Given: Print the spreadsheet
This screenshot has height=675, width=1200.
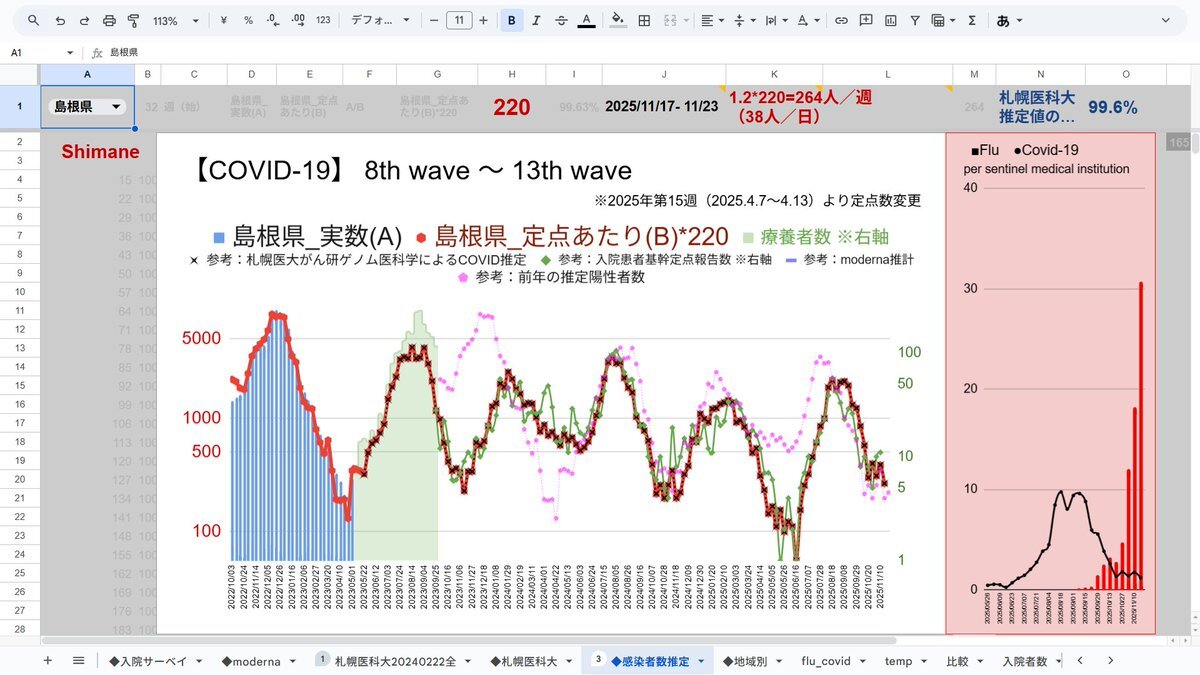Looking at the screenshot, I should click(x=109, y=20).
